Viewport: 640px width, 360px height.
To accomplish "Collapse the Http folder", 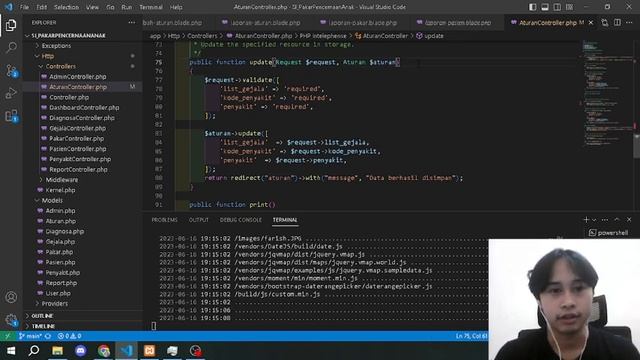I will point(47,56).
